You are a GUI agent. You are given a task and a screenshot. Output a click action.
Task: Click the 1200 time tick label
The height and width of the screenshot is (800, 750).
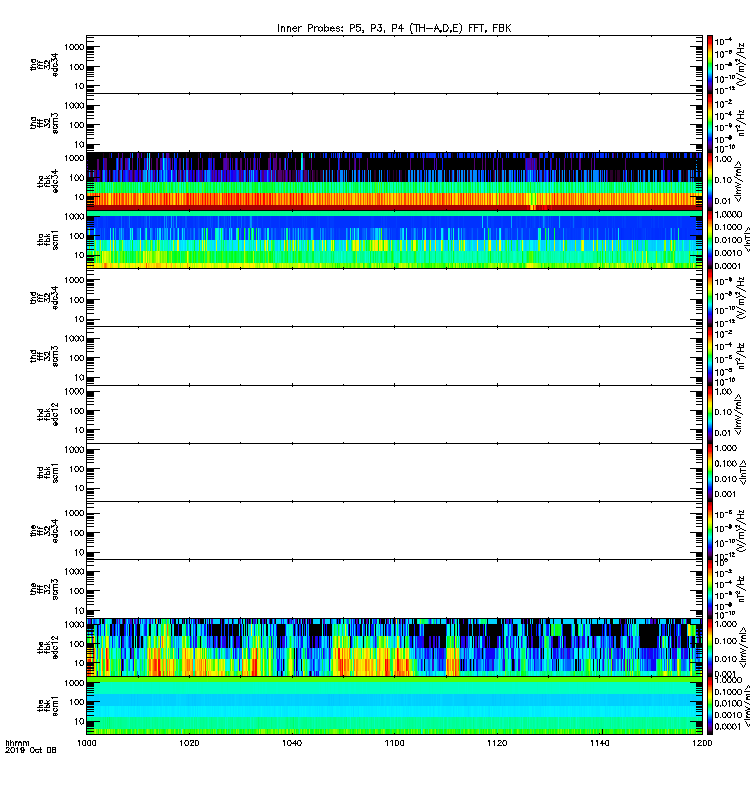pyautogui.click(x=702, y=743)
